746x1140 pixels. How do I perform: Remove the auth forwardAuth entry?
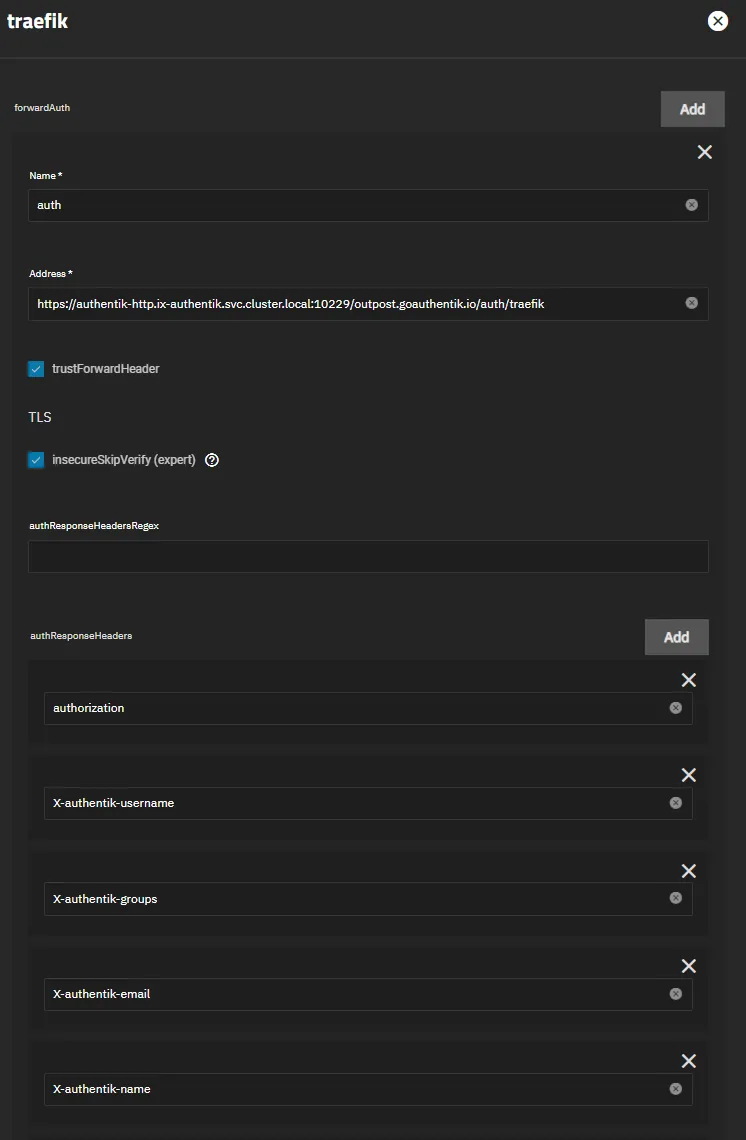pos(704,152)
